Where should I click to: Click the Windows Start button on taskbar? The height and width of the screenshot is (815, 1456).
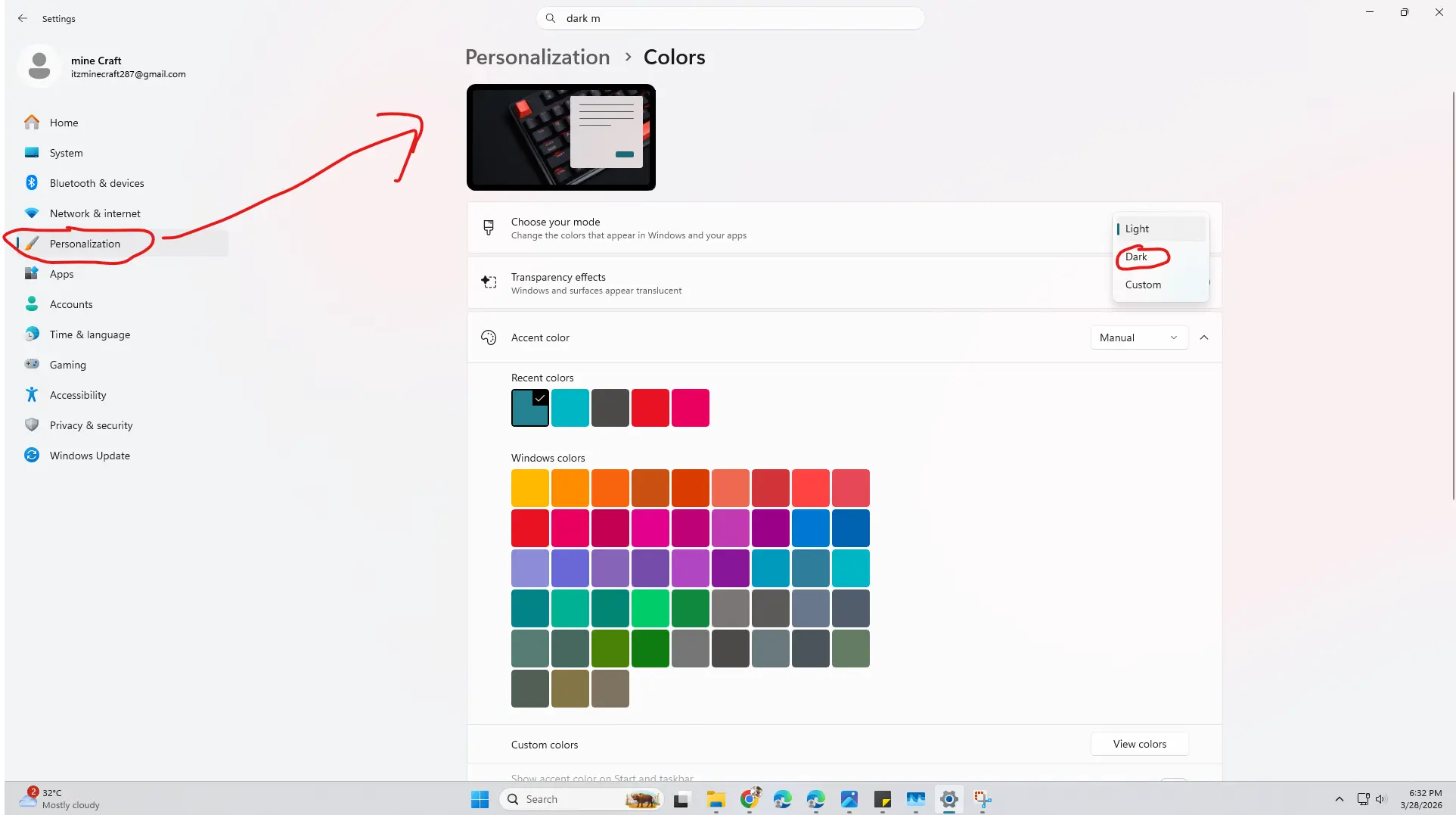tap(480, 799)
